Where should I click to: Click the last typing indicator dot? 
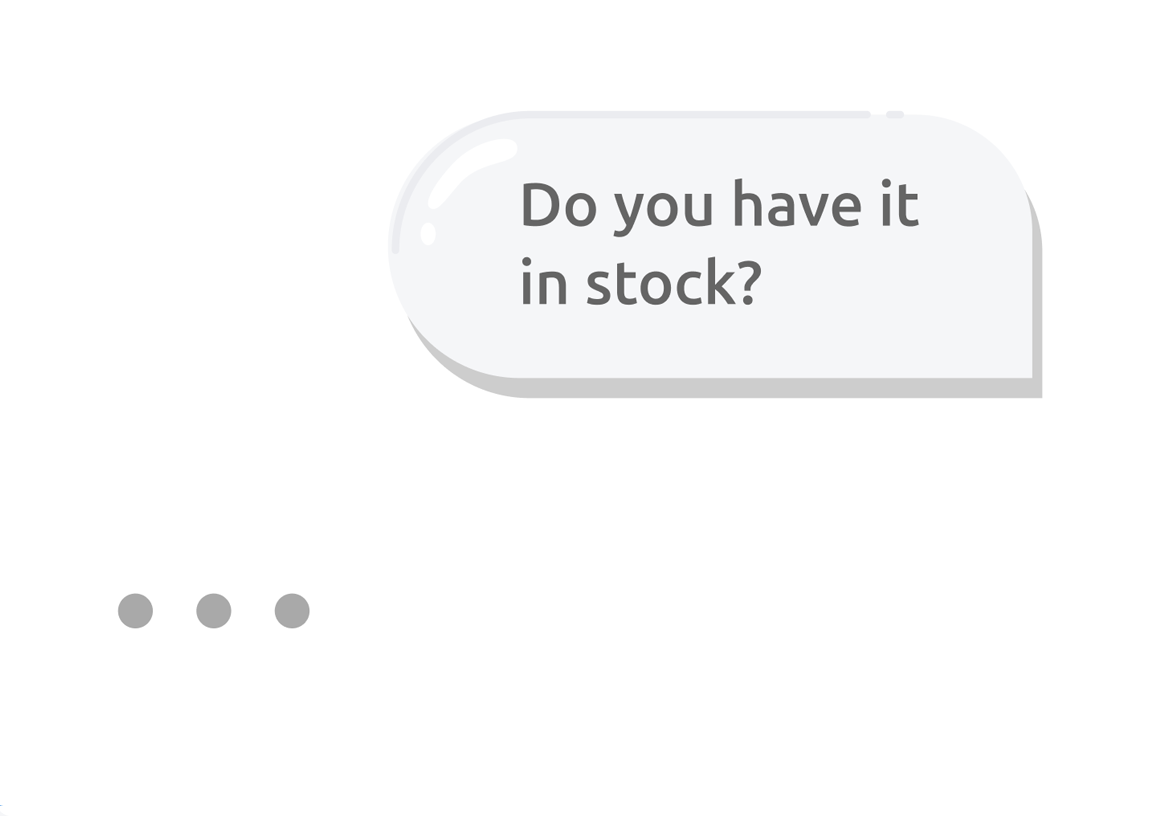pos(292,611)
